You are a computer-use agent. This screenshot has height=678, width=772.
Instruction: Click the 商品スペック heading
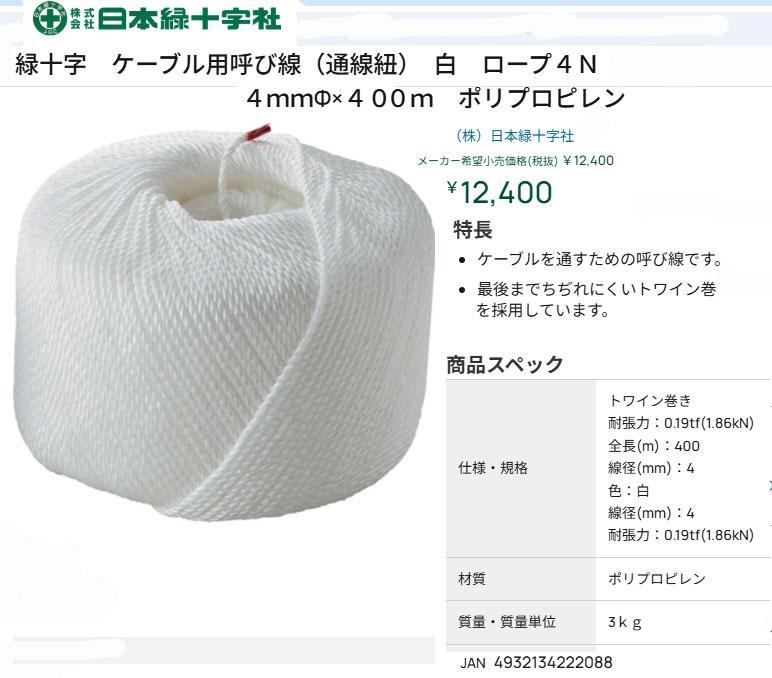pos(505,365)
